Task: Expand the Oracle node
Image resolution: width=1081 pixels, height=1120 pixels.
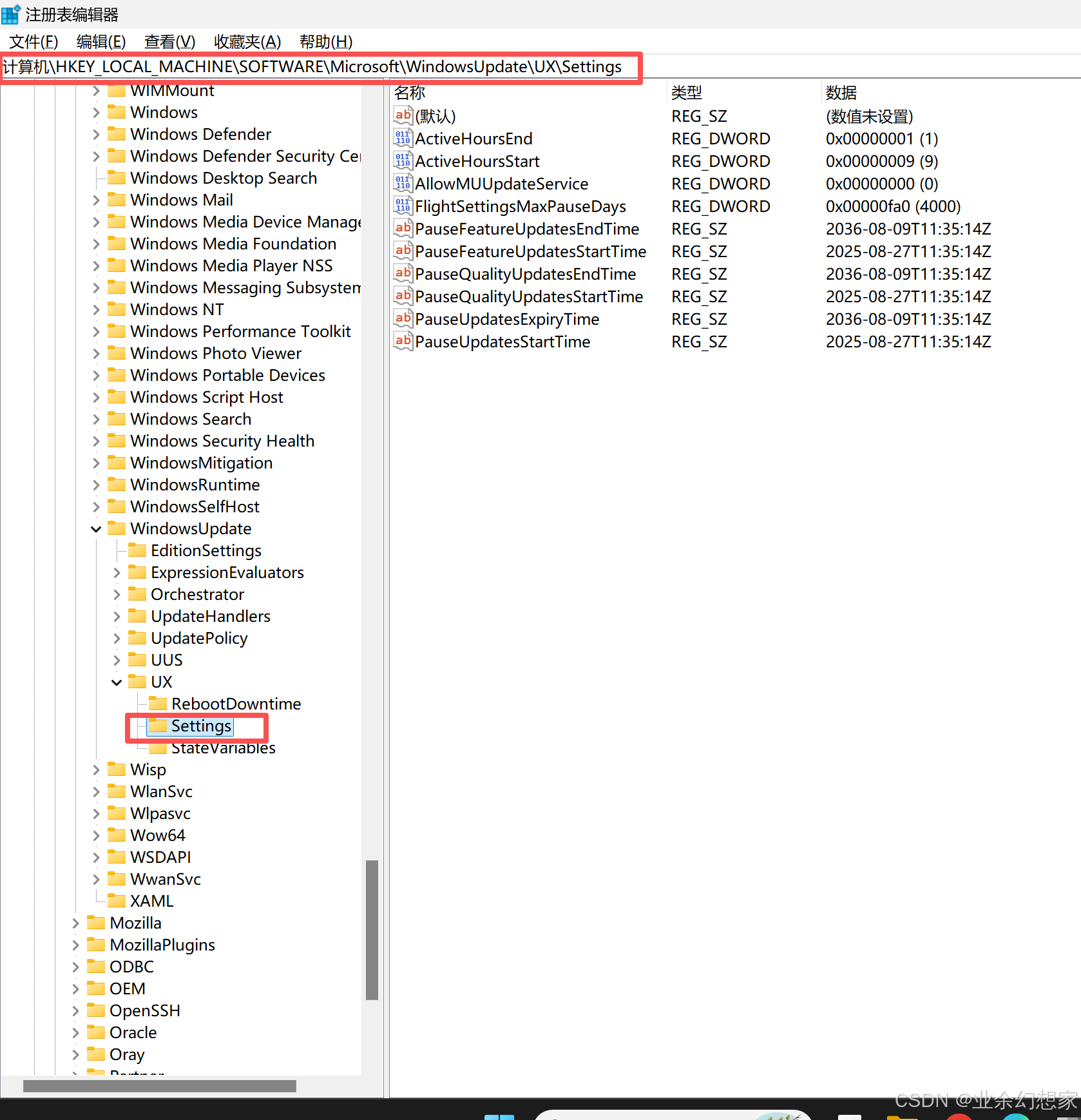Action: (75, 1033)
